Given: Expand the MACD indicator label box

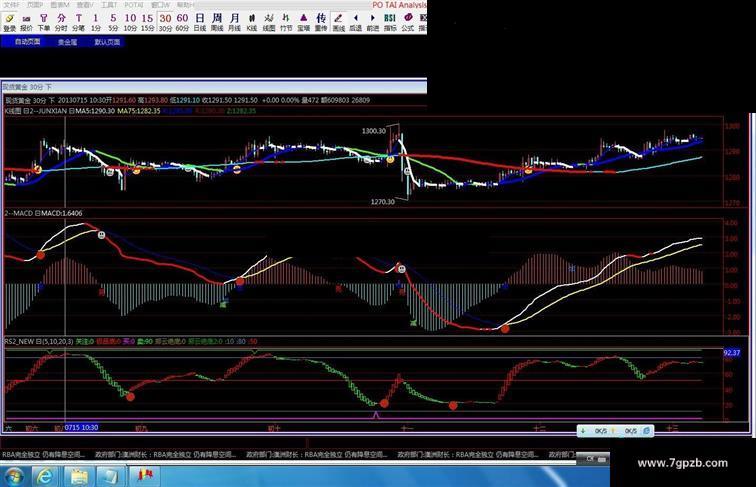Looking at the screenshot, I should (38, 213).
